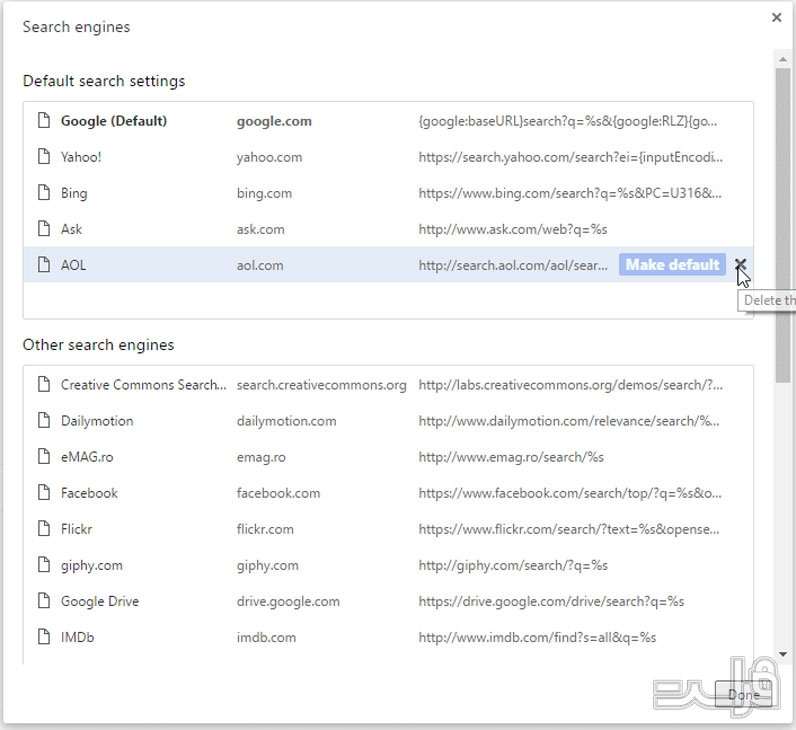
Task: Select the Bing engine name
Action: pyautogui.click(x=74, y=193)
